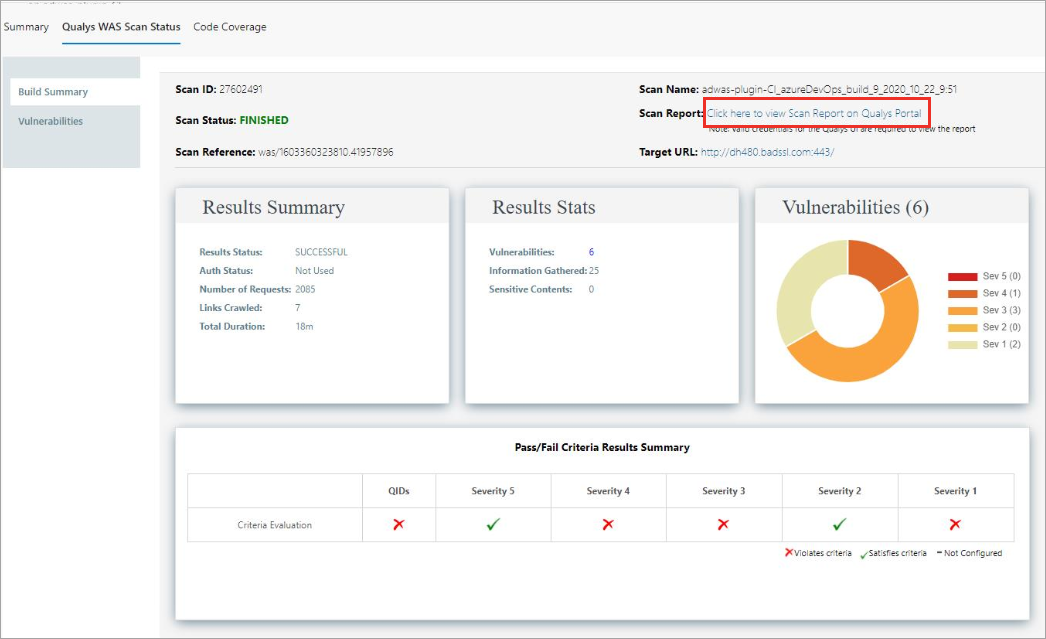
Task: Open the Code Coverage tab
Action: click(x=229, y=27)
